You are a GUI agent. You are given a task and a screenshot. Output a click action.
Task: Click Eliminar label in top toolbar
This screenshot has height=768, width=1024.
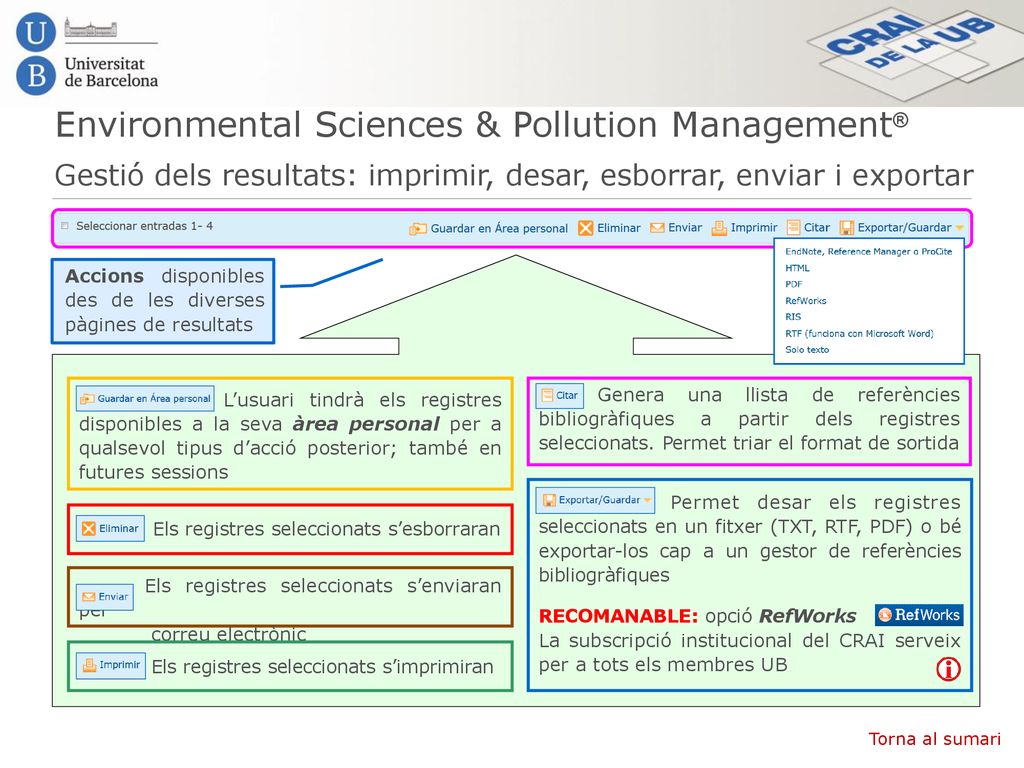(618, 228)
